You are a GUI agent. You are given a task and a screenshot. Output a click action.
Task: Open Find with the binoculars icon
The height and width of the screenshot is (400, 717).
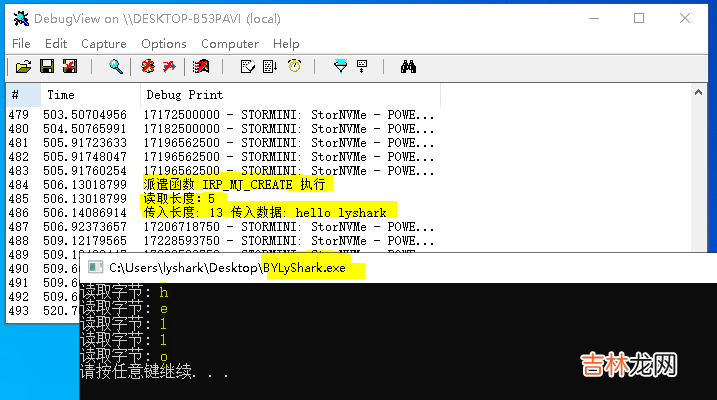pyautogui.click(x=408, y=67)
